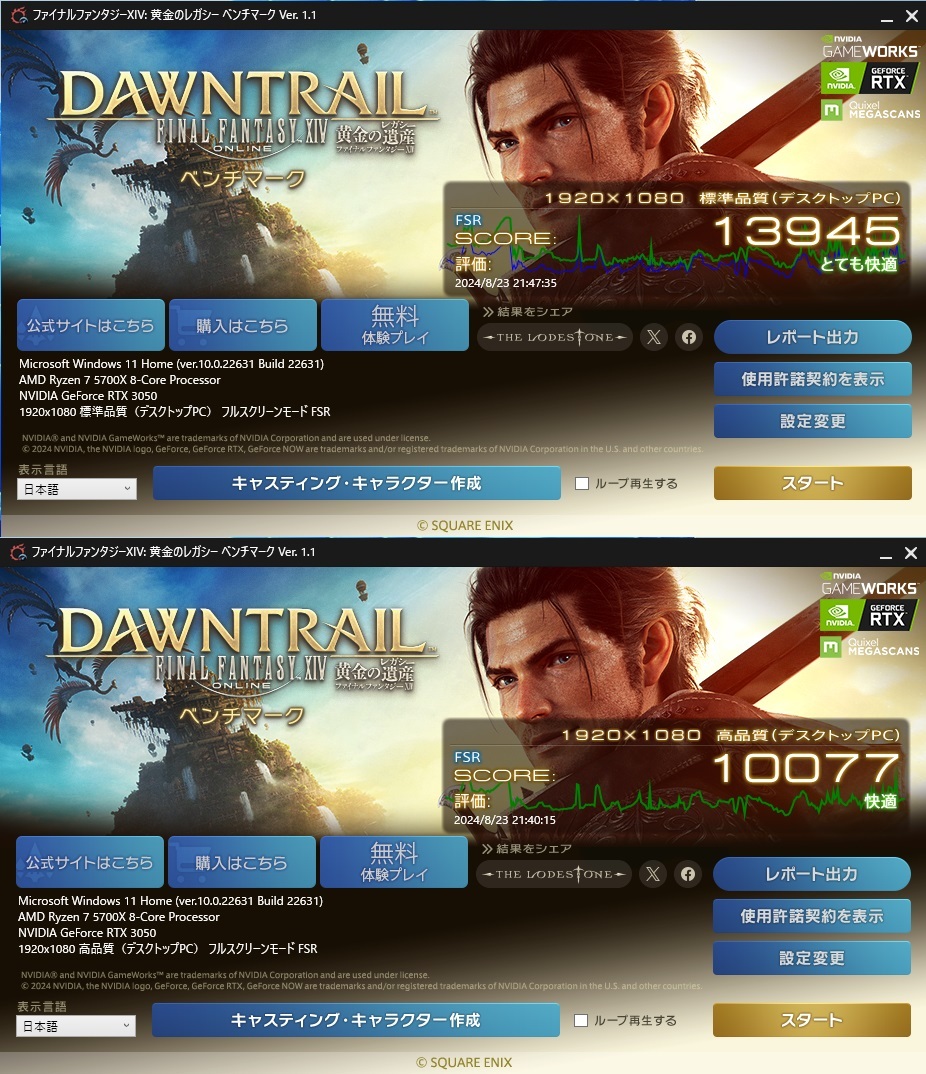Click 公式サイトはこちら in lower window
This screenshot has height=1074, width=926.
(90, 862)
